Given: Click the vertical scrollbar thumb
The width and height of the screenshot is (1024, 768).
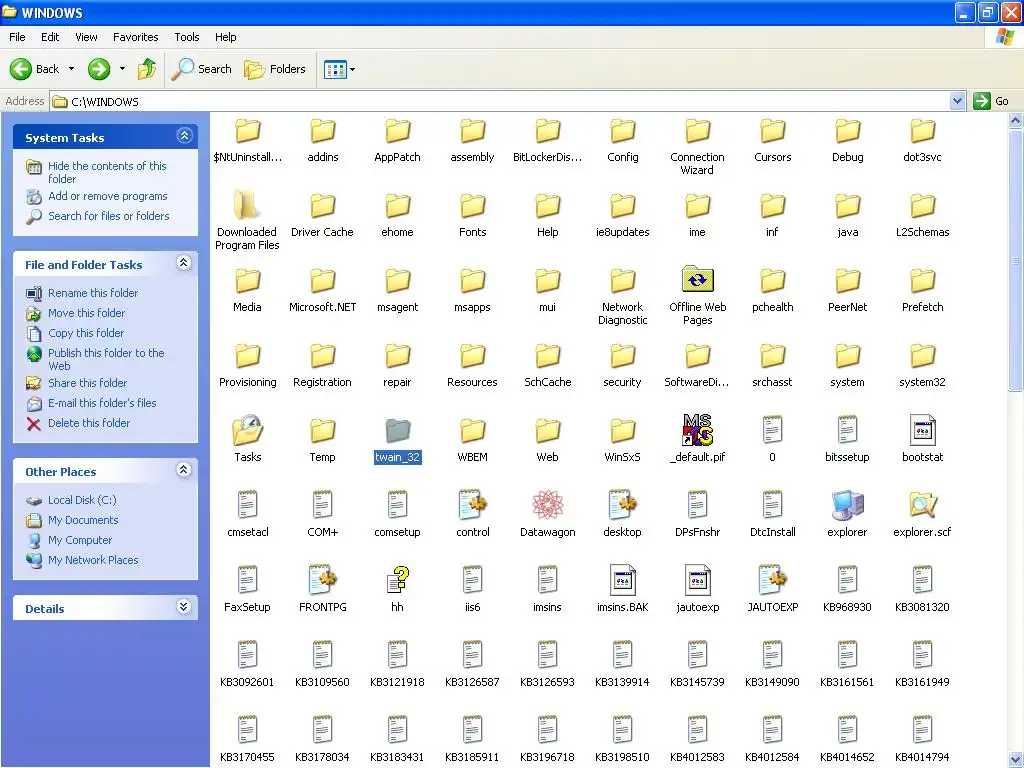Looking at the screenshot, I should click(1016, 261).
